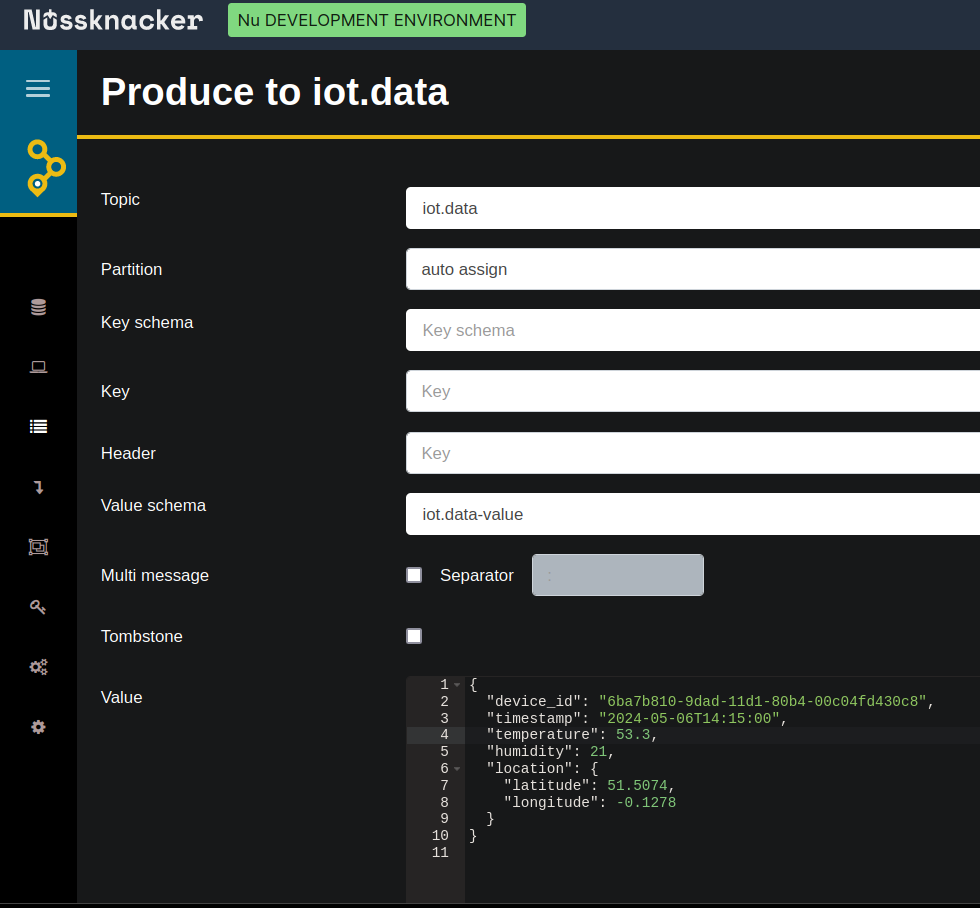Viewport: 980px width, 908px height.
Task: Click line number 4 in editor gutter
Action: tap(444, 735)
